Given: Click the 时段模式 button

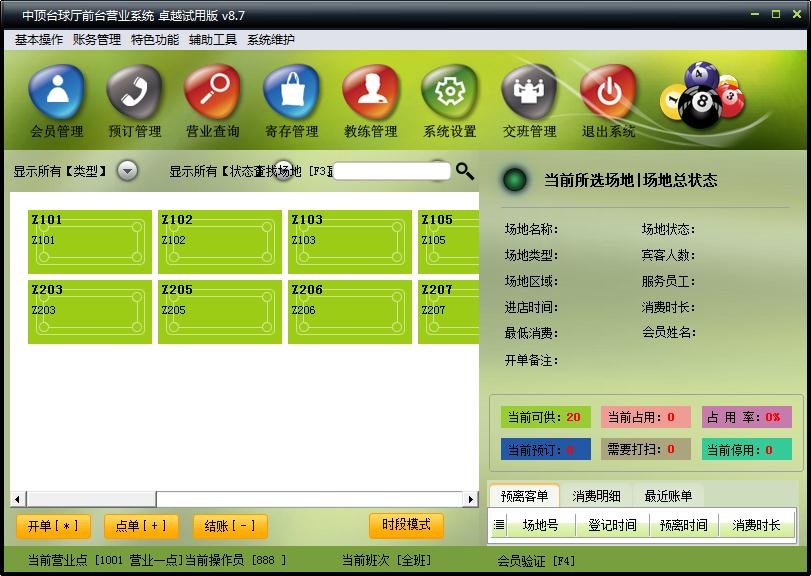Looking at the screenshot, I should pyautogui.click(x=406, y=525).
